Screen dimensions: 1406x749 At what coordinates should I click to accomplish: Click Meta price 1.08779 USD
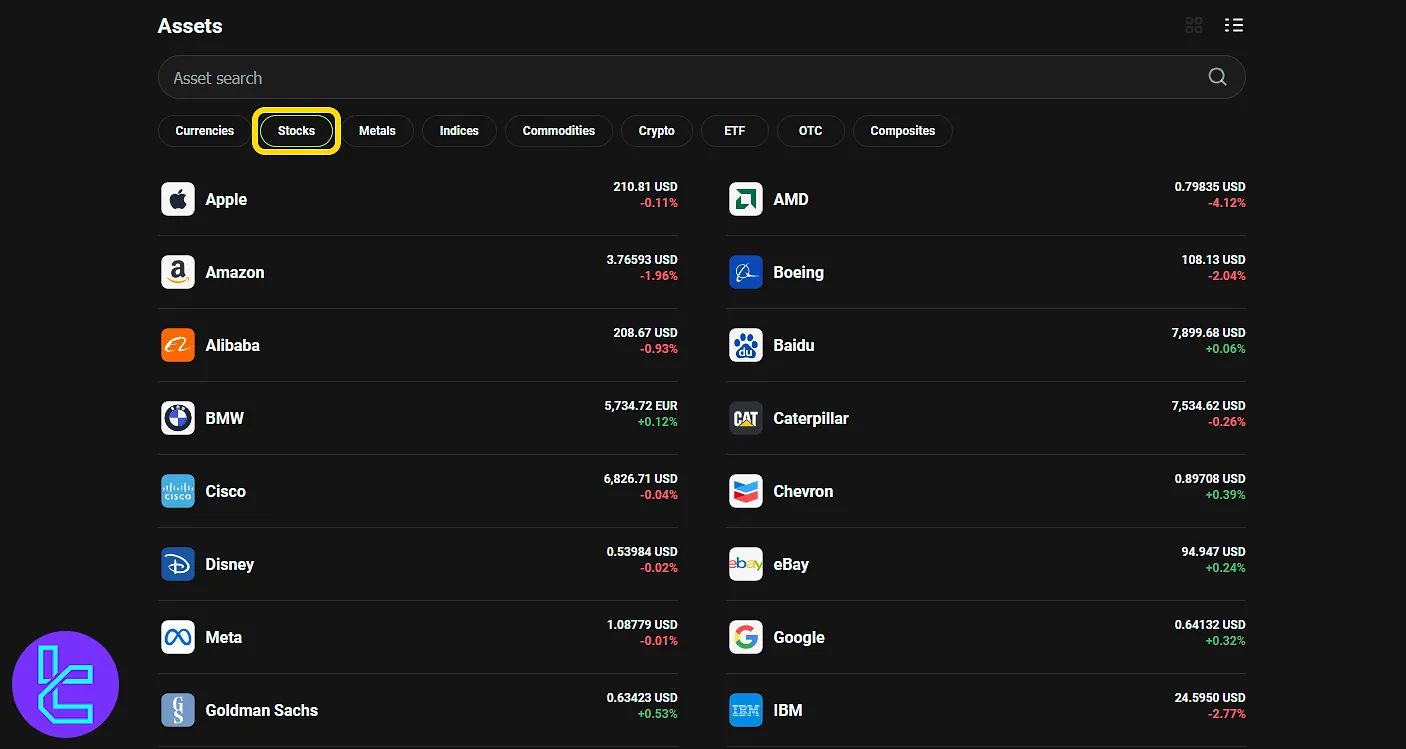pos(642,625)
